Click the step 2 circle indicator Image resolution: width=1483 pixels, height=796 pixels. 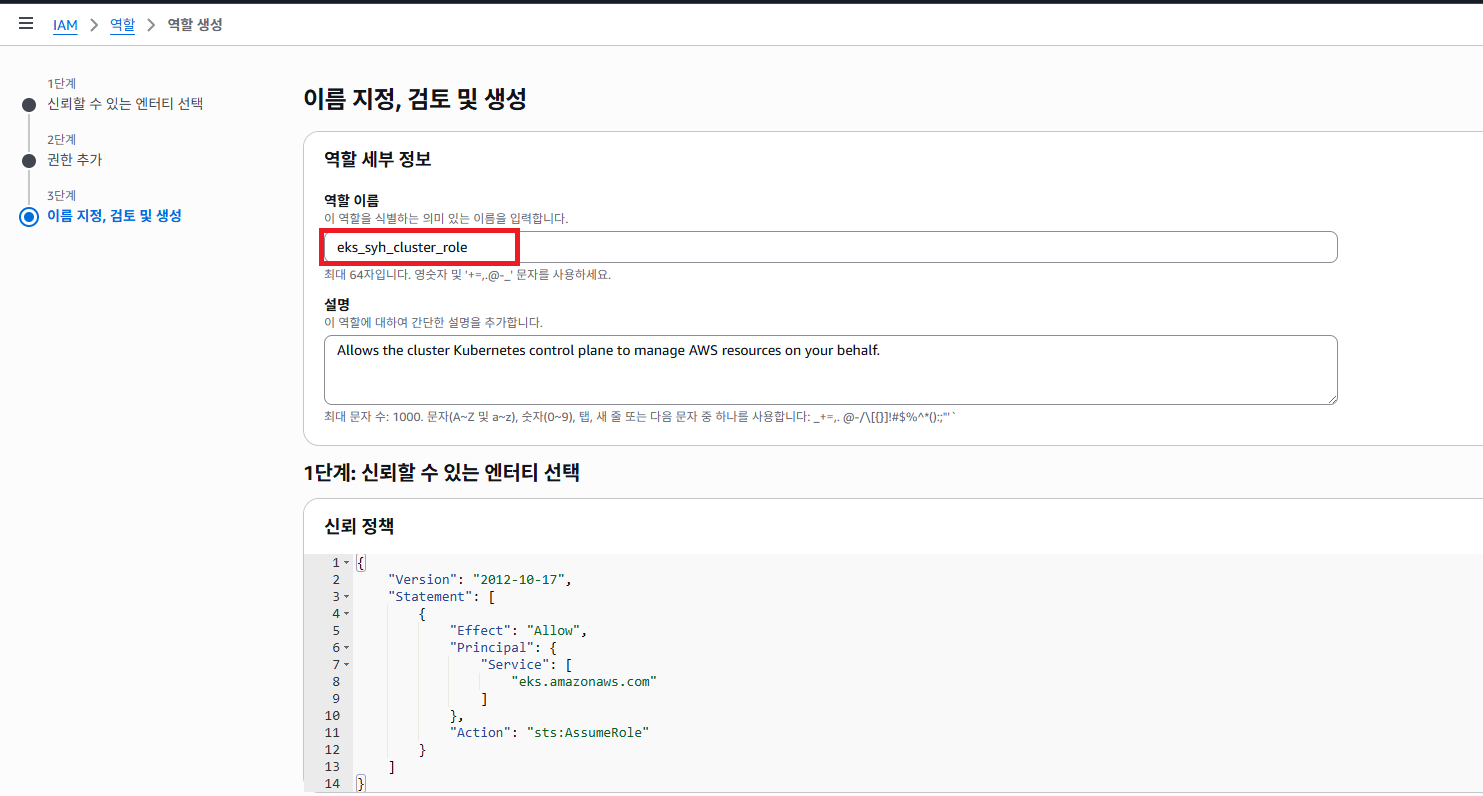point(29,161)
